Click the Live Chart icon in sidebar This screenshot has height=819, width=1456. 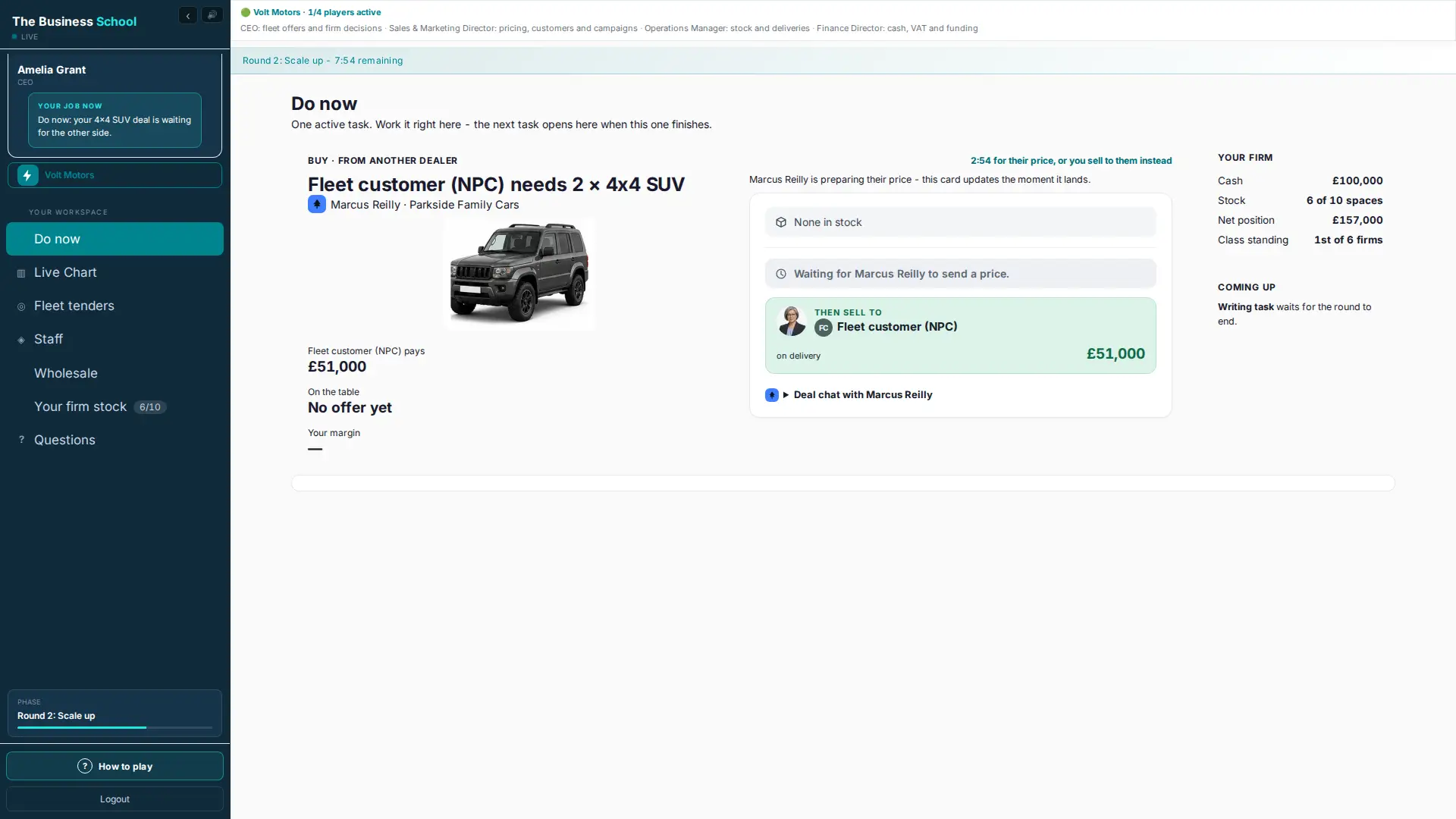21,273
